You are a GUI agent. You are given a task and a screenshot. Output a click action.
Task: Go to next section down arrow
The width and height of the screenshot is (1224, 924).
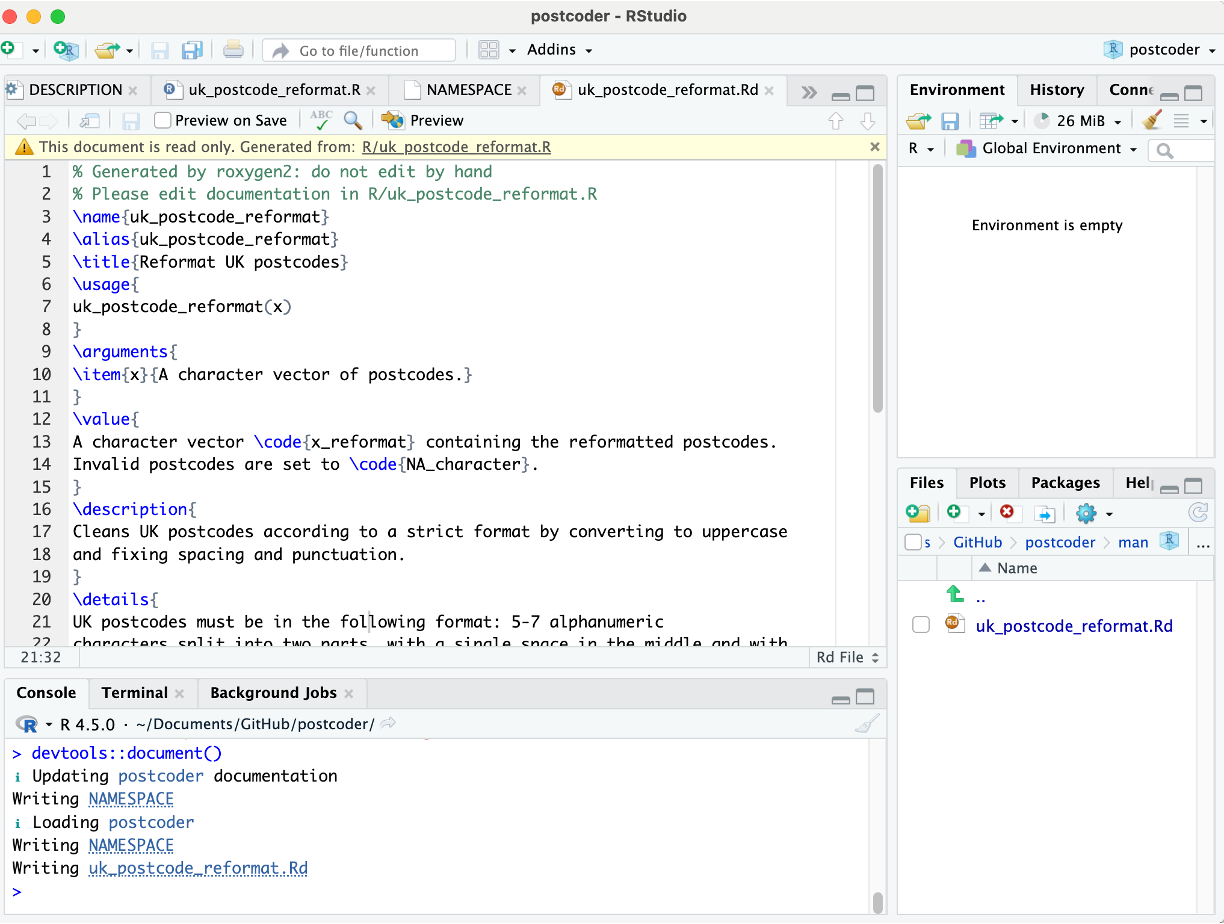click(x=867, y=121)
